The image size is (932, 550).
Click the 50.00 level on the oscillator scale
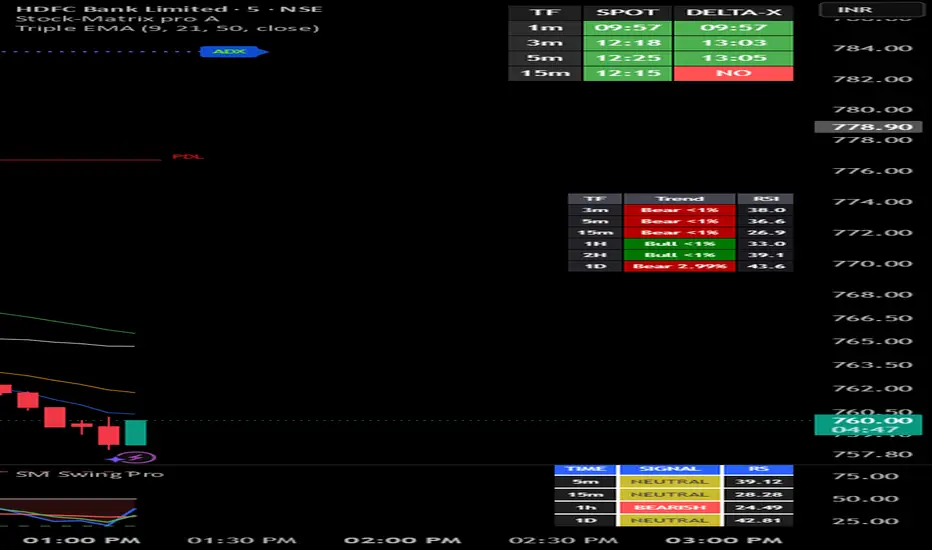pyautogui.click(x=865, y=499)
